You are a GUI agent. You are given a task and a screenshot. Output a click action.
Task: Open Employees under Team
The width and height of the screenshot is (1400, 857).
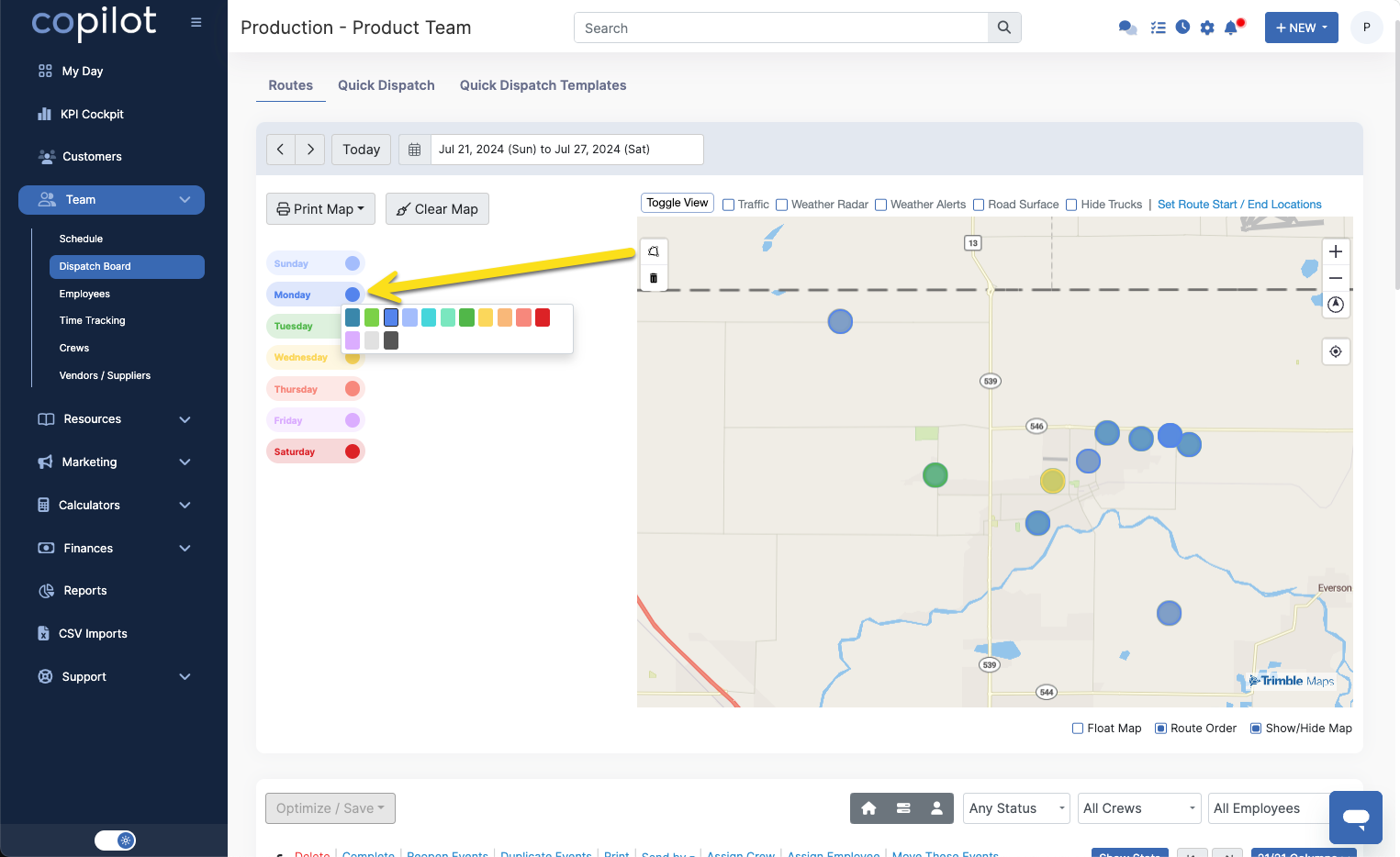[84, 294]
